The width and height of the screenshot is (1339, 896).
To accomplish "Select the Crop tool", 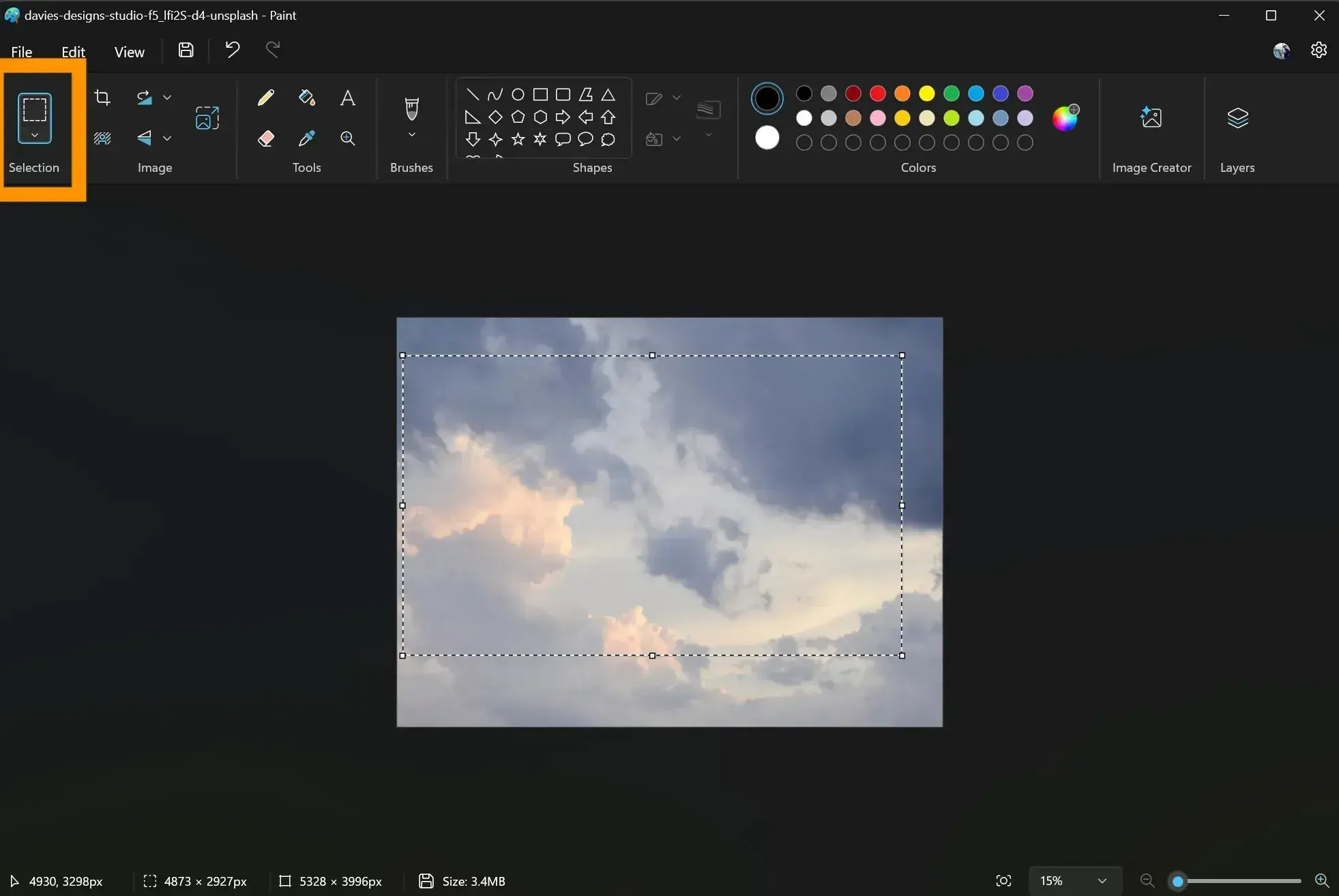I will point(102,97).
